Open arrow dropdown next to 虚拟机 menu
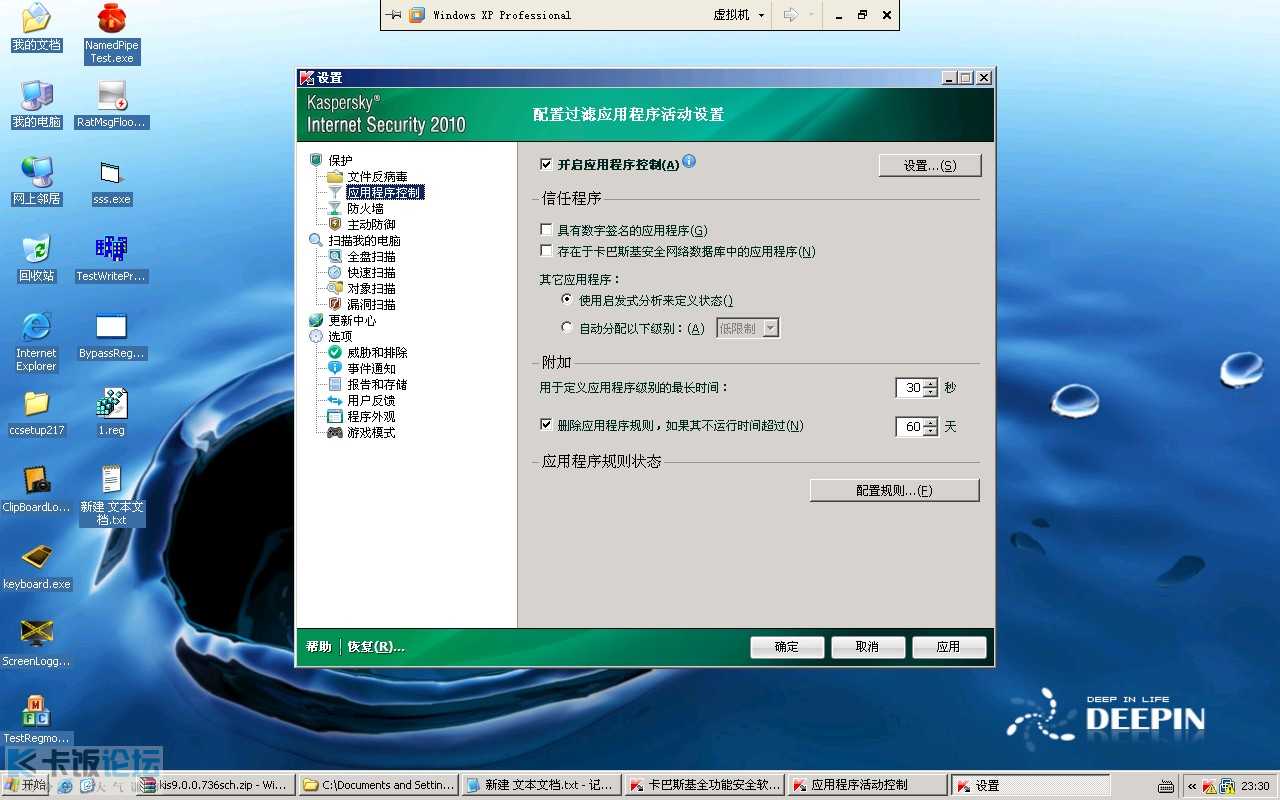Image resolution: width=1280 pixels, height=800 pixels. pos(810,15)
